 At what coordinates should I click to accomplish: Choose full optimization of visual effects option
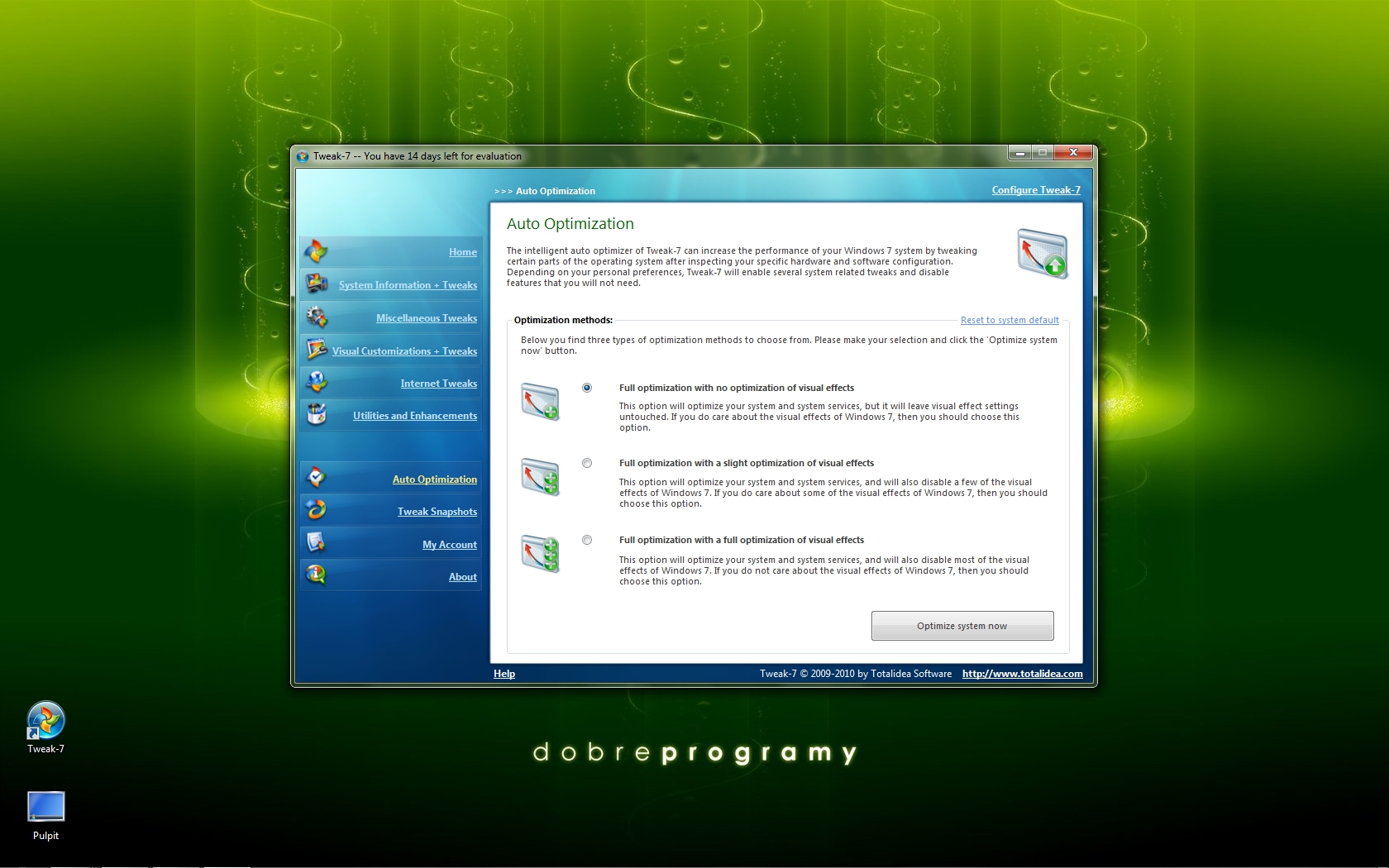587,540
